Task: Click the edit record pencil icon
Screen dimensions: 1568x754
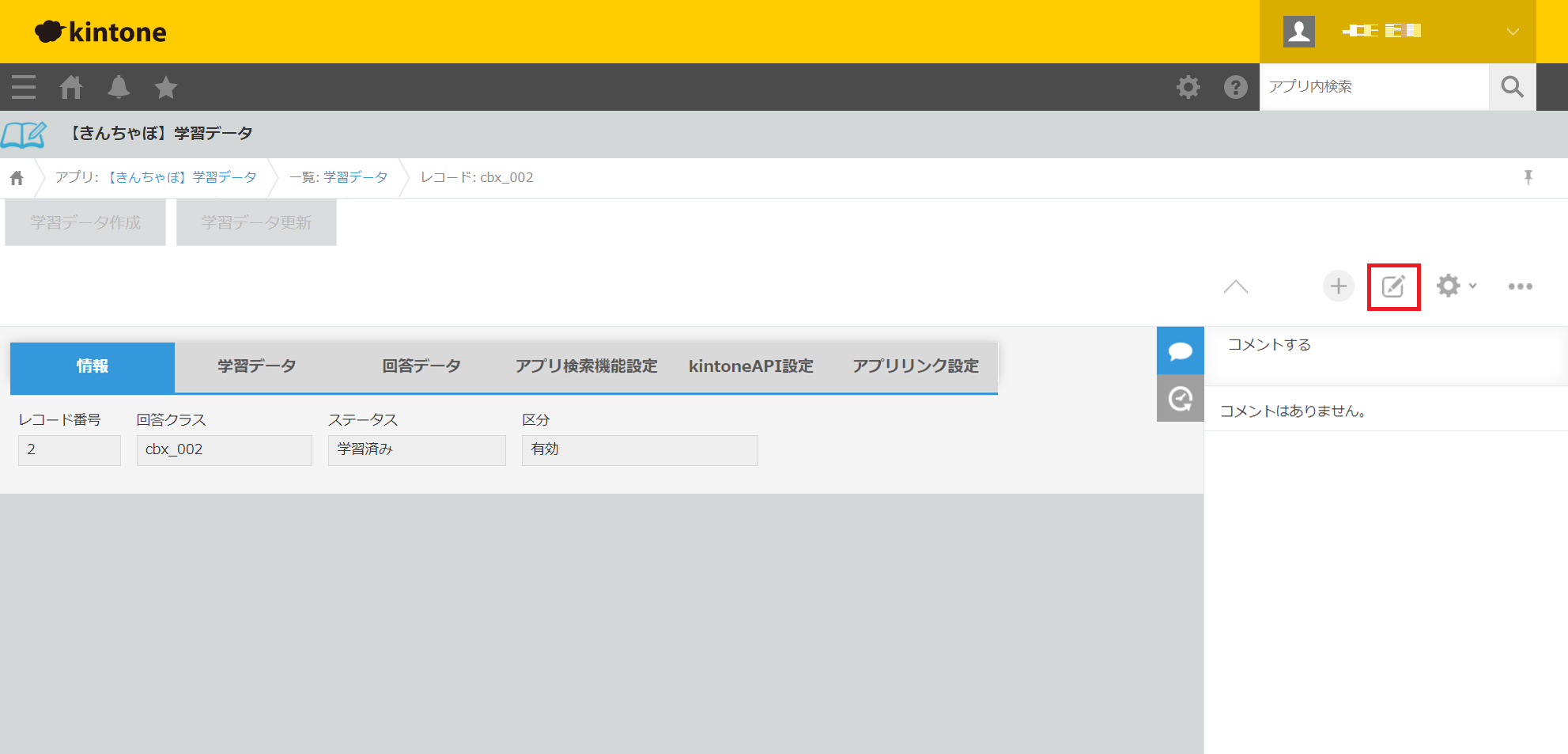Action: [1393, 286]
